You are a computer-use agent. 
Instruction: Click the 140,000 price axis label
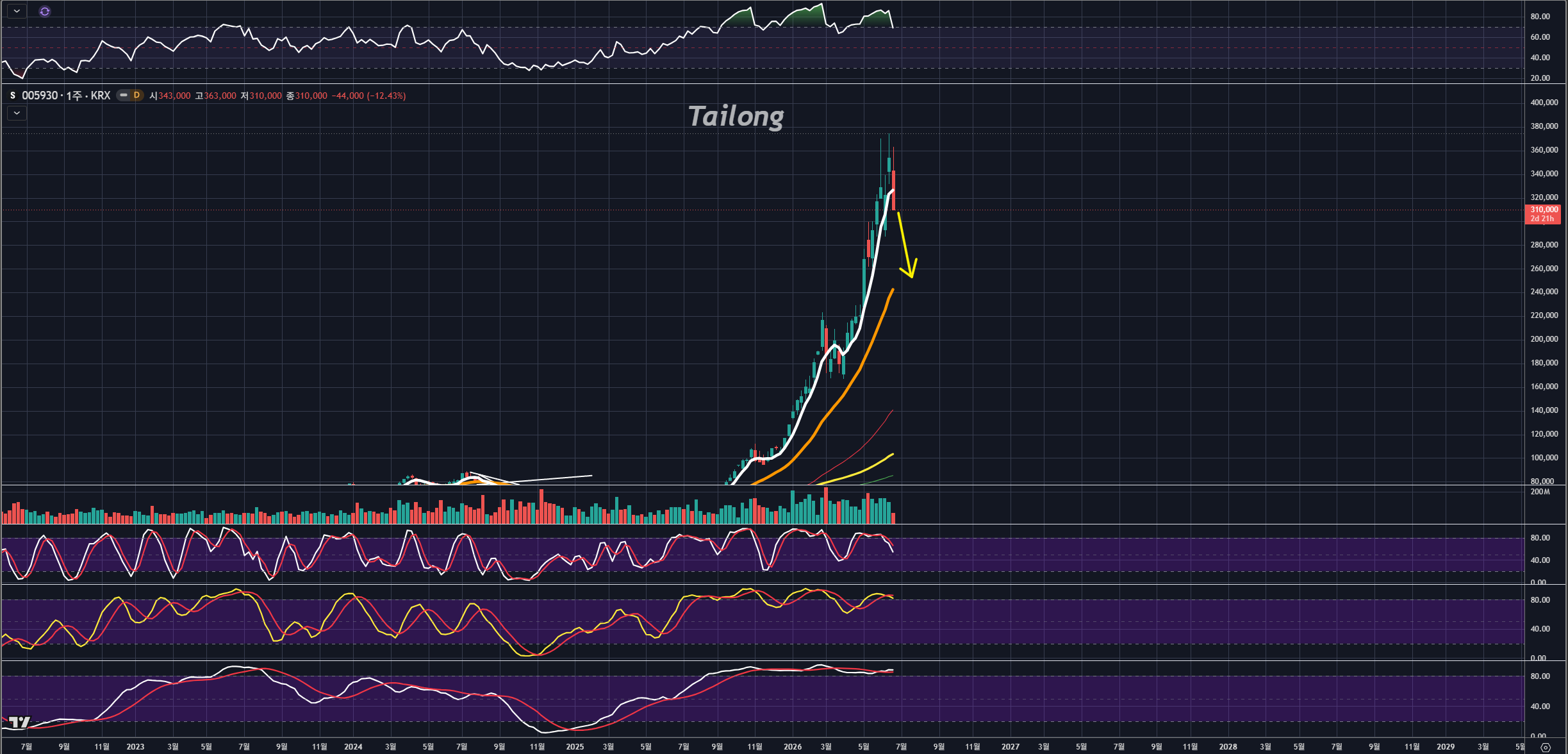pyautogui.click(x=1544, y=410)
